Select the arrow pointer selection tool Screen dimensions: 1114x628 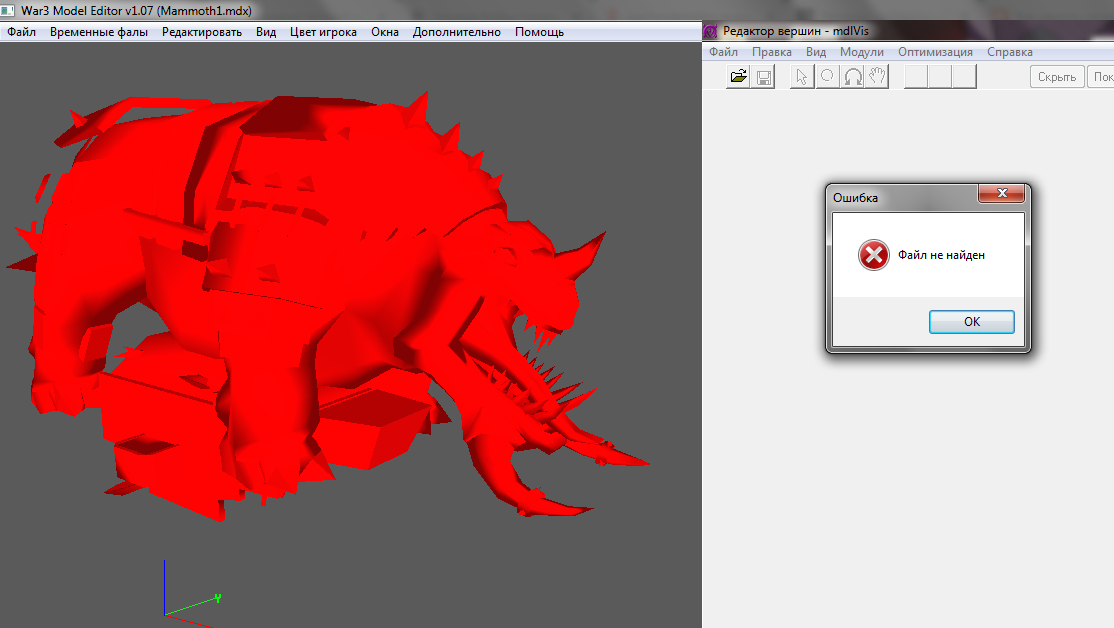[x=801, y=77]
